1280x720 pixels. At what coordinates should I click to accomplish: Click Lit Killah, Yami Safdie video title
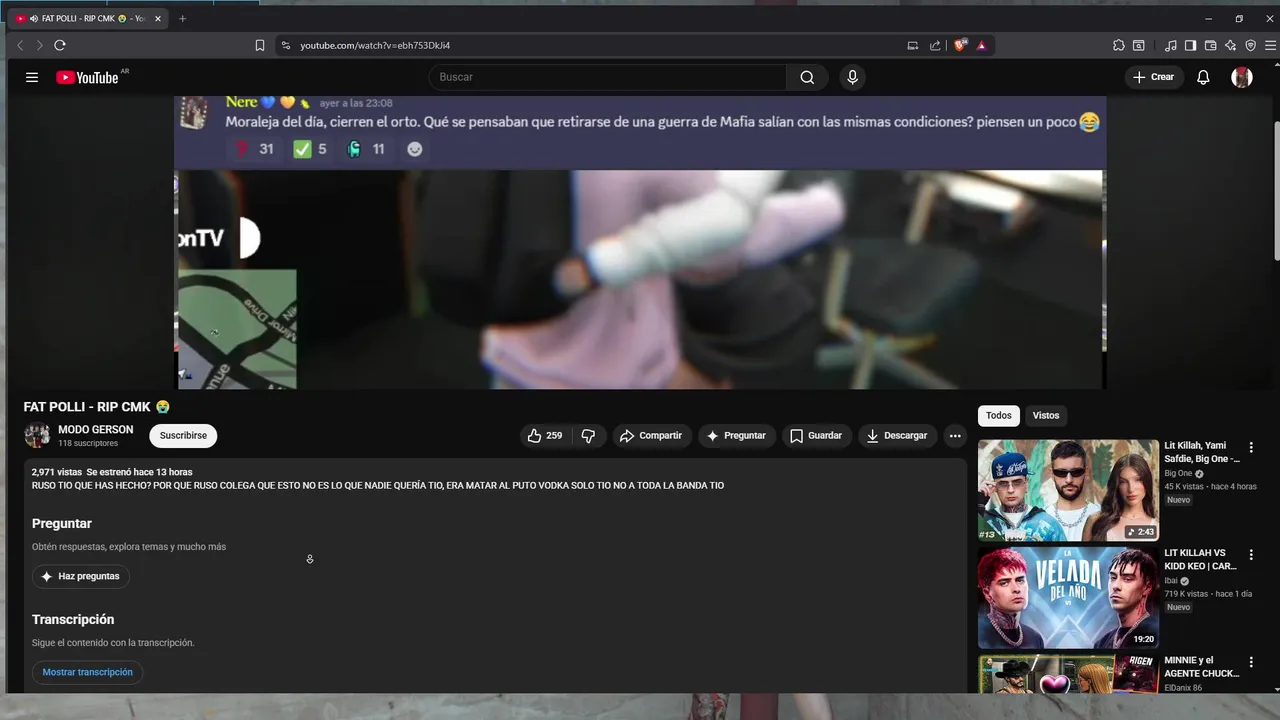(x=1202, y=452)
